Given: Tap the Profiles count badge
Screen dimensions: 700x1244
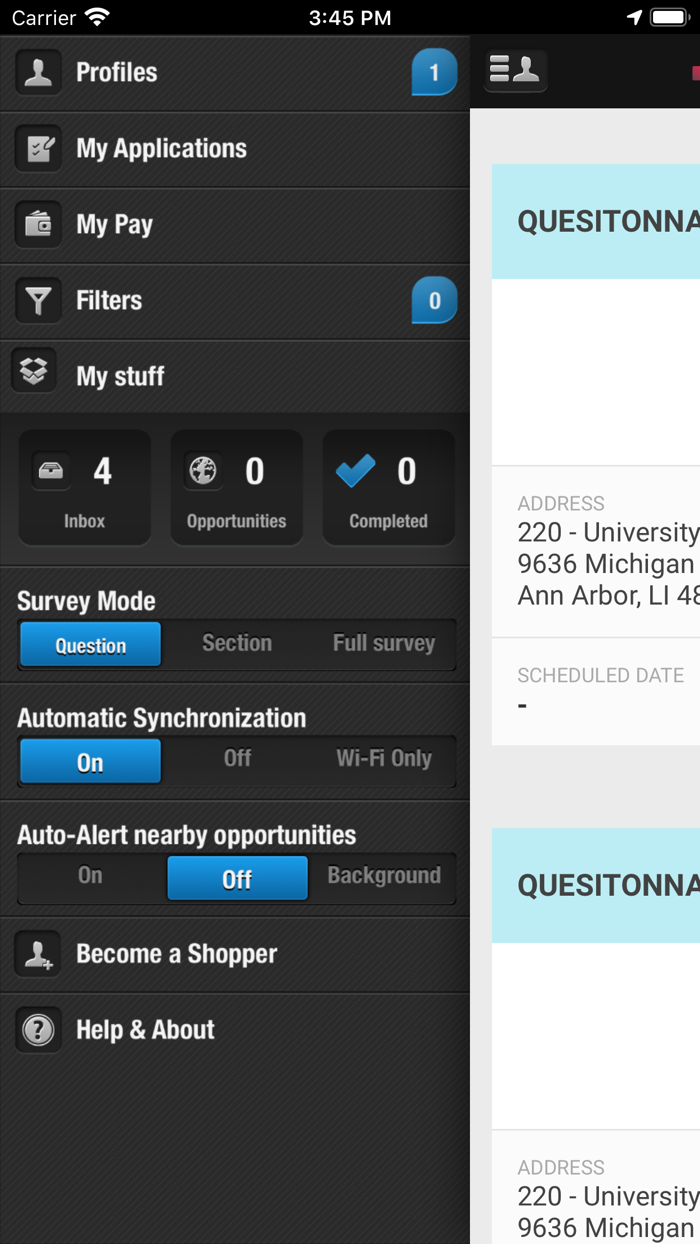Looking at the screenshot, I should (x=434, y=73).
